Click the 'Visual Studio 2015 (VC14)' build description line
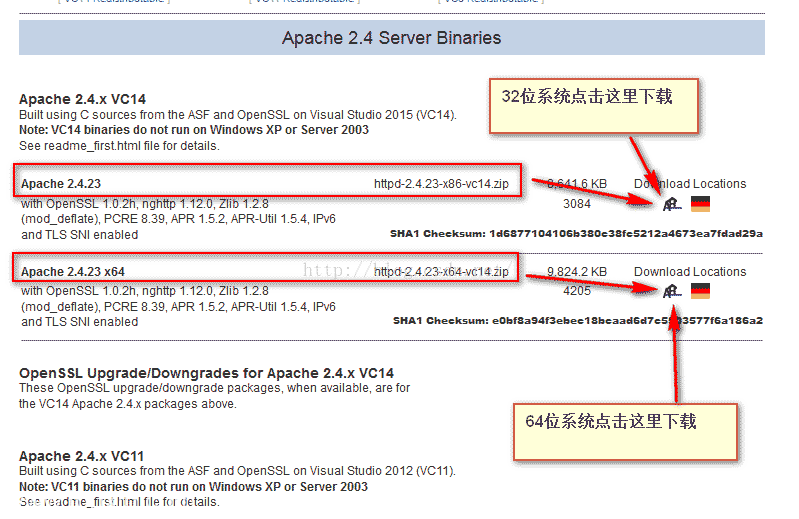 pos(238,115)
